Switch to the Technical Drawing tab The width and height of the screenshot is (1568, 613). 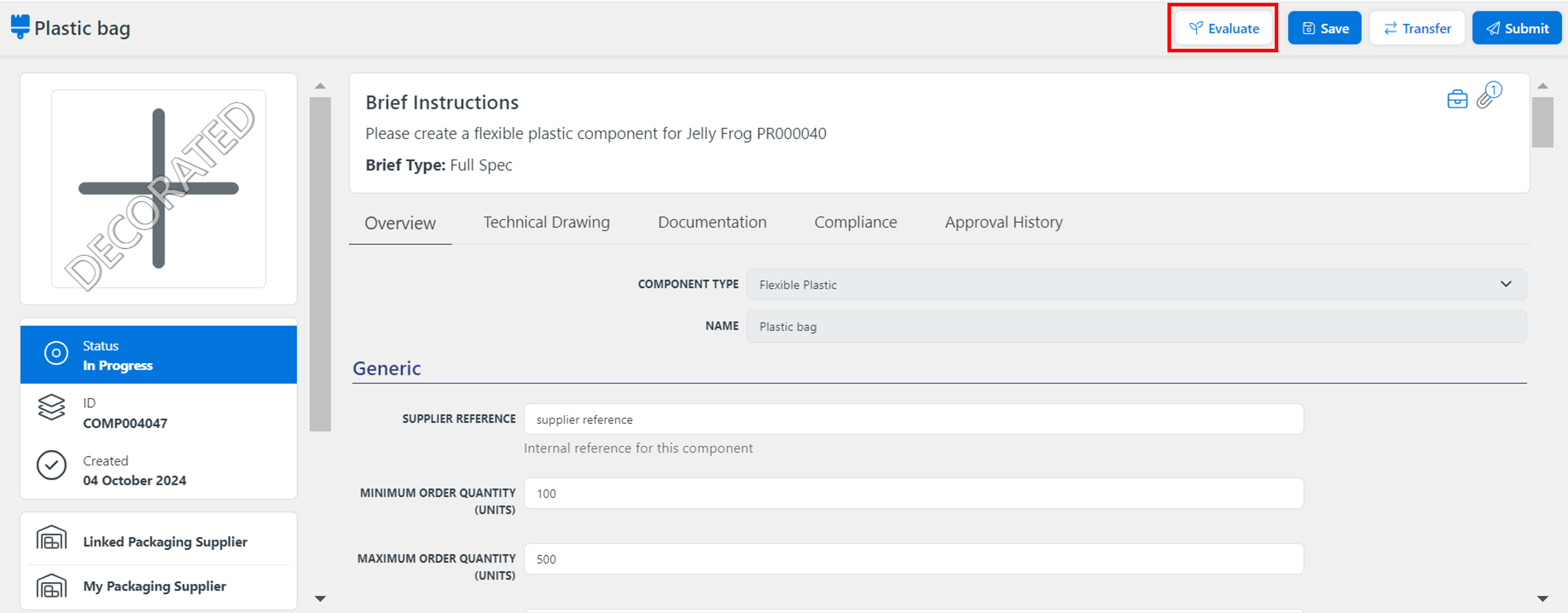546,222
